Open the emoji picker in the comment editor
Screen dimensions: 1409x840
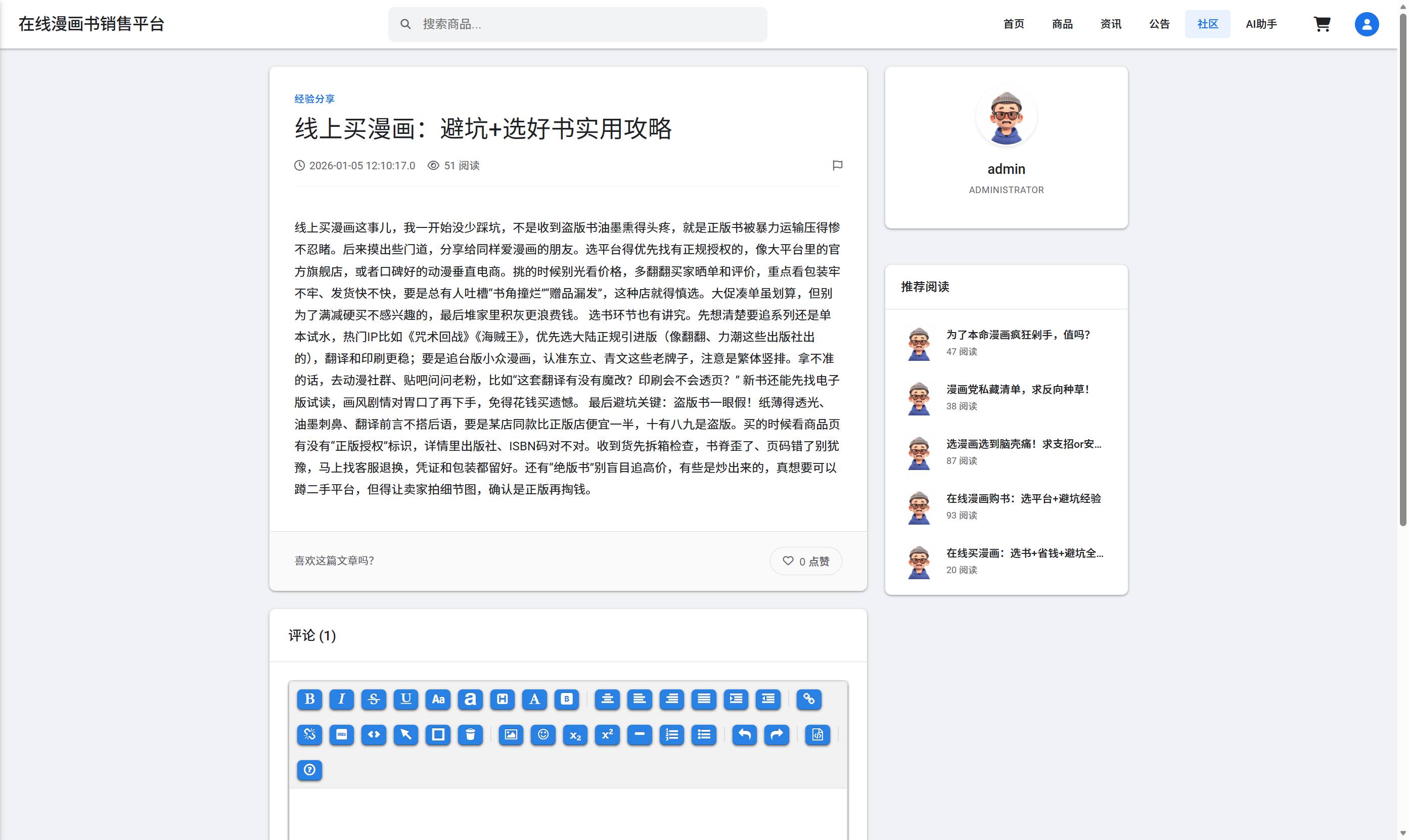click(x=543, y=735)
